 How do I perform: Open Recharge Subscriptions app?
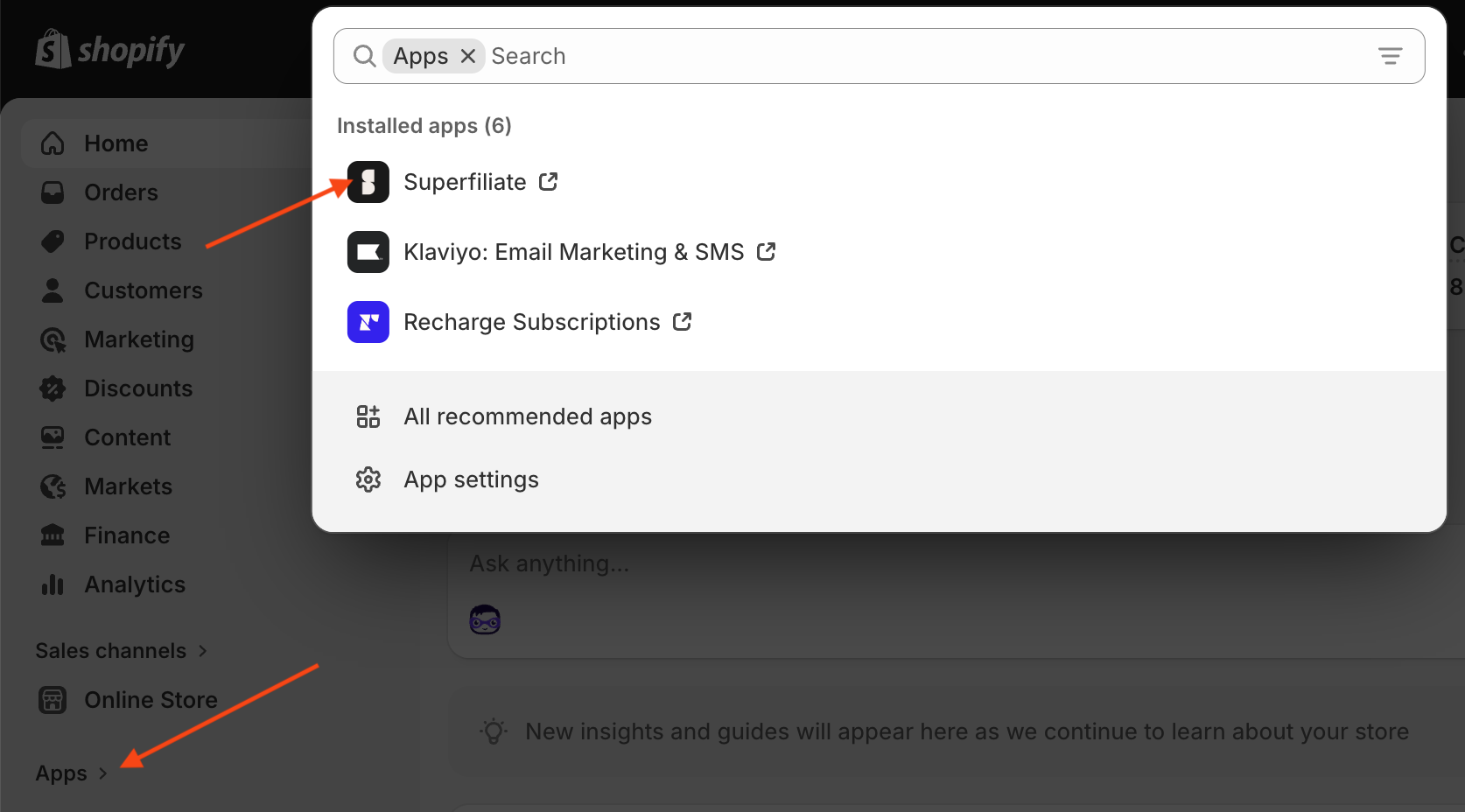point(531,322)
